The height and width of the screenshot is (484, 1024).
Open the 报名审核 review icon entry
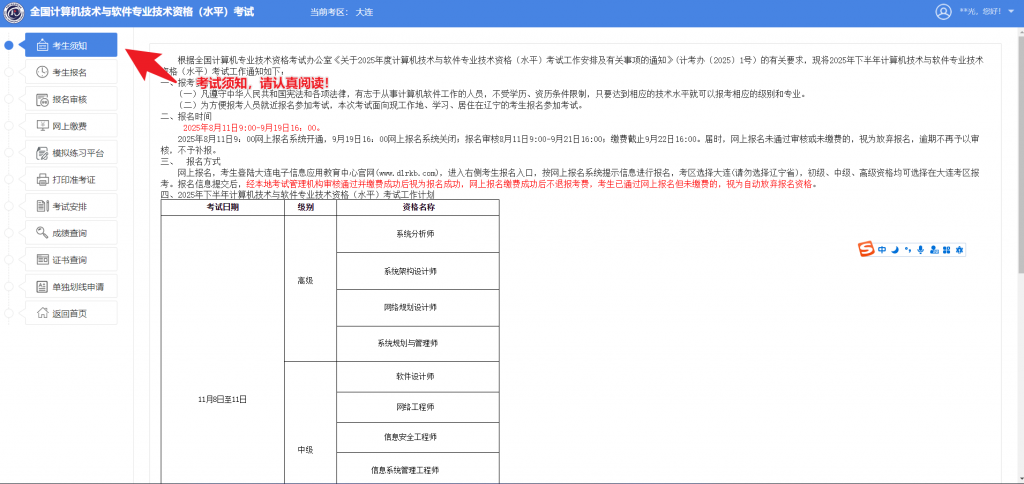(x=42, y=99)
